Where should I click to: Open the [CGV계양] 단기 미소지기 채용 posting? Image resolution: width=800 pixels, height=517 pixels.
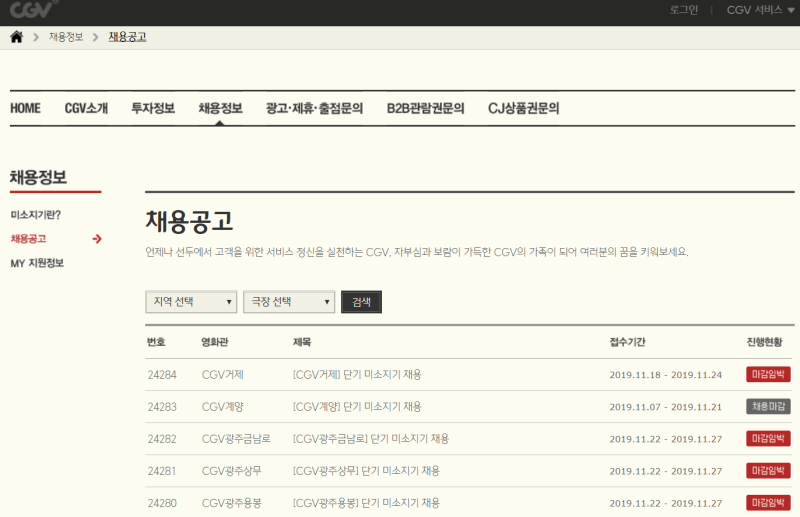(x=357, y=407)
